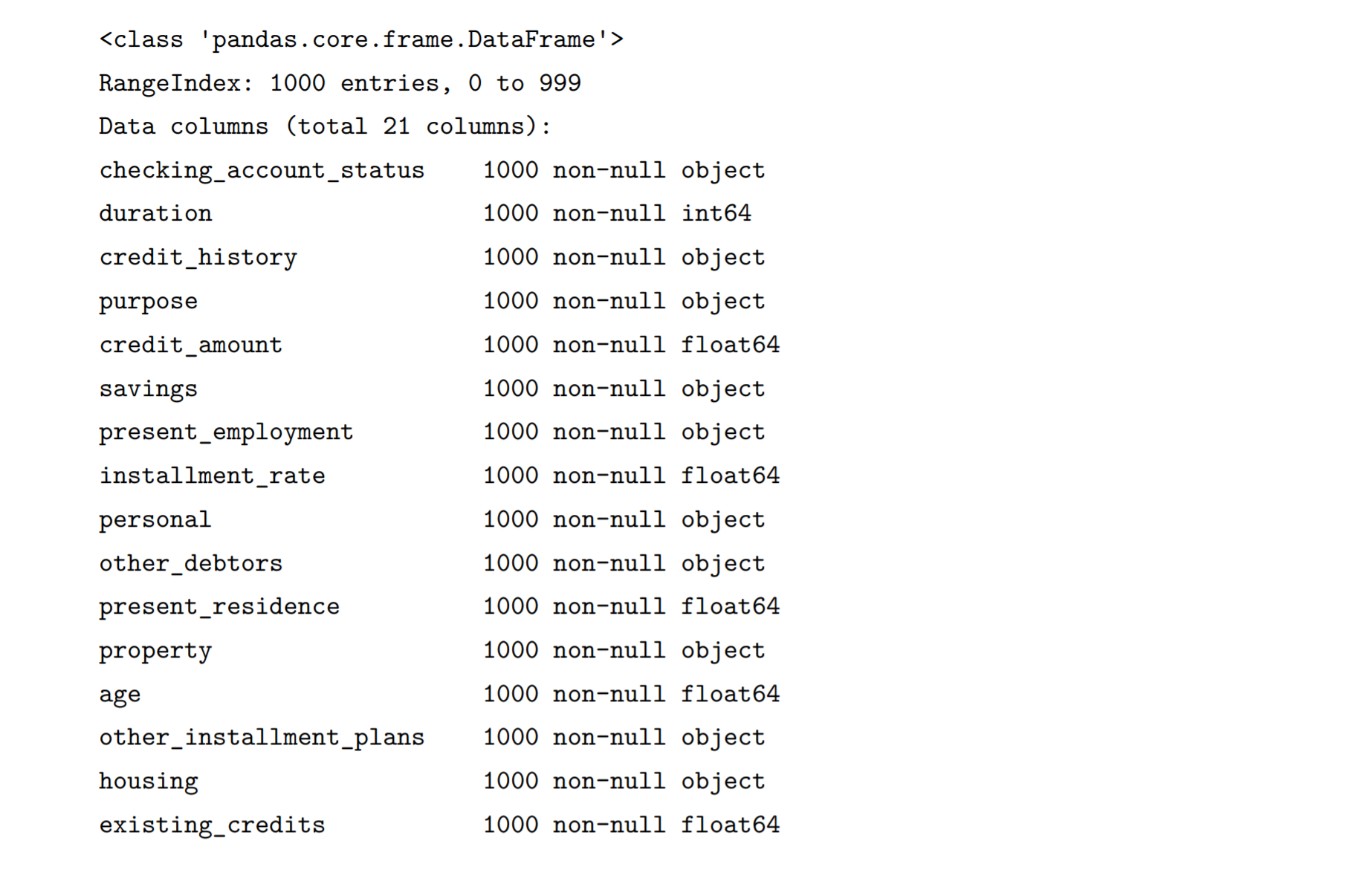This screenshot has height=893, width=1372.
Task: Select the age column name
Action: 120,695
